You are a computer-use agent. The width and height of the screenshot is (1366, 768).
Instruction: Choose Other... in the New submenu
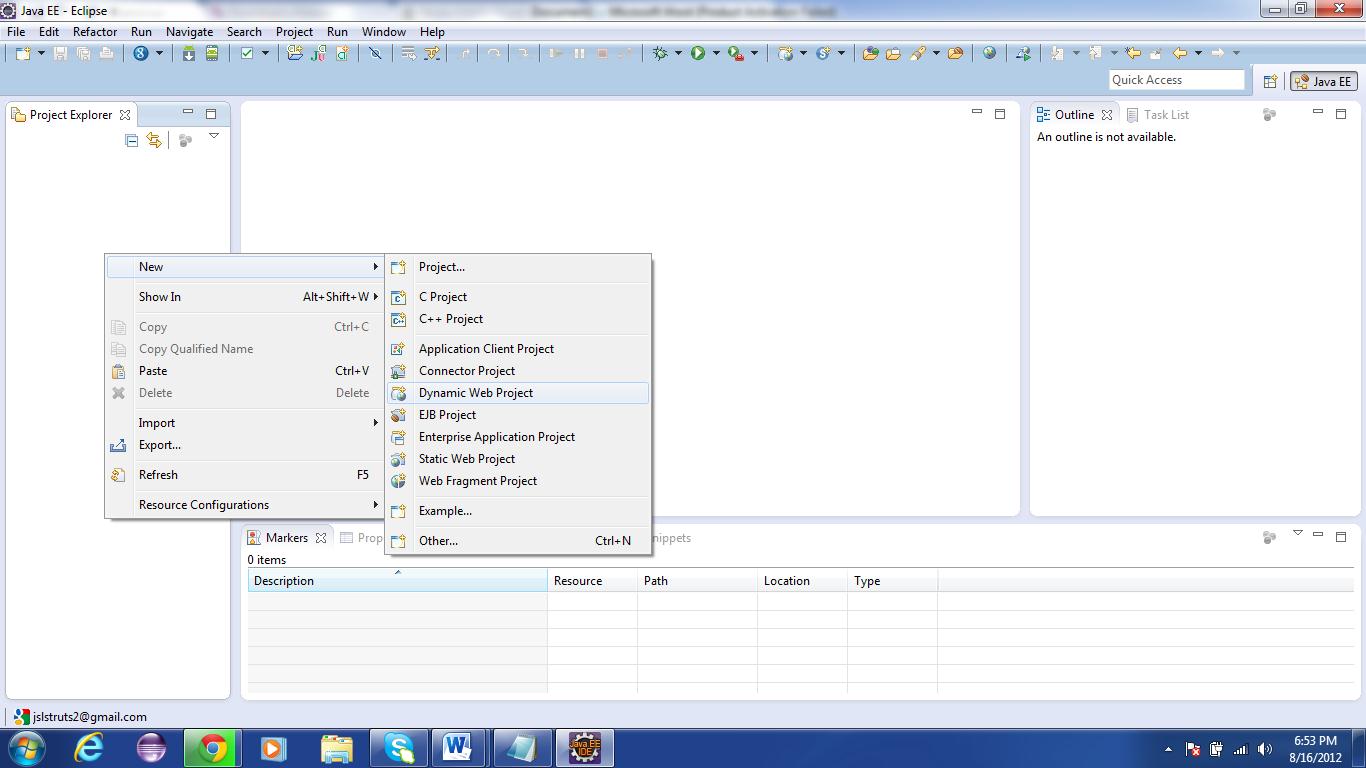518,541
